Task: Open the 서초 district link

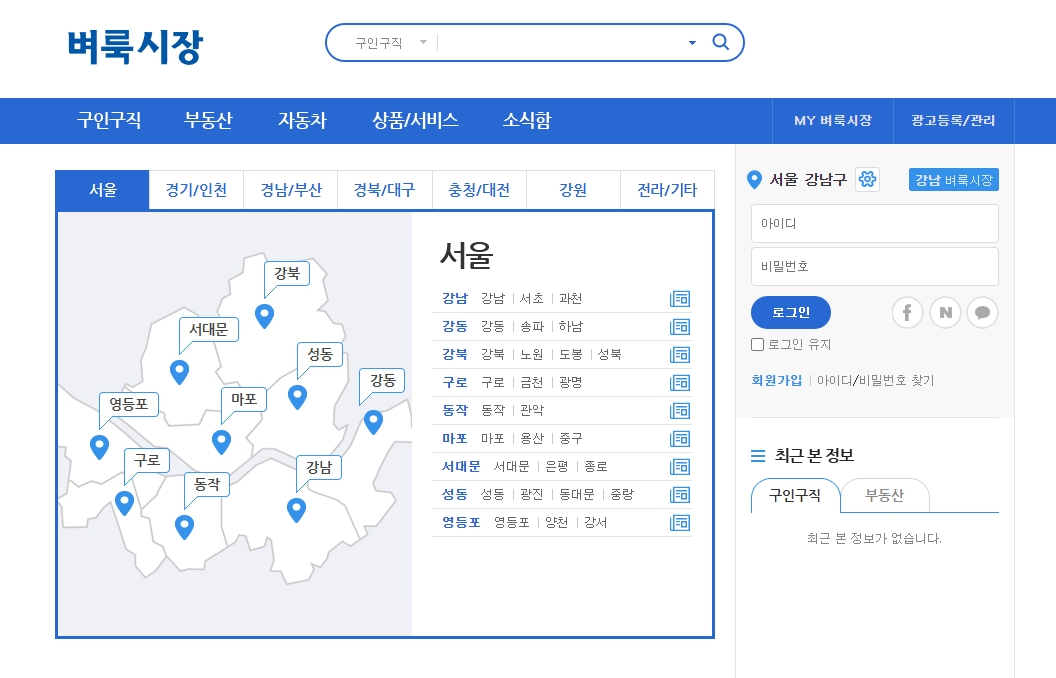Action: pyautogui.click(x=531, y=298)
